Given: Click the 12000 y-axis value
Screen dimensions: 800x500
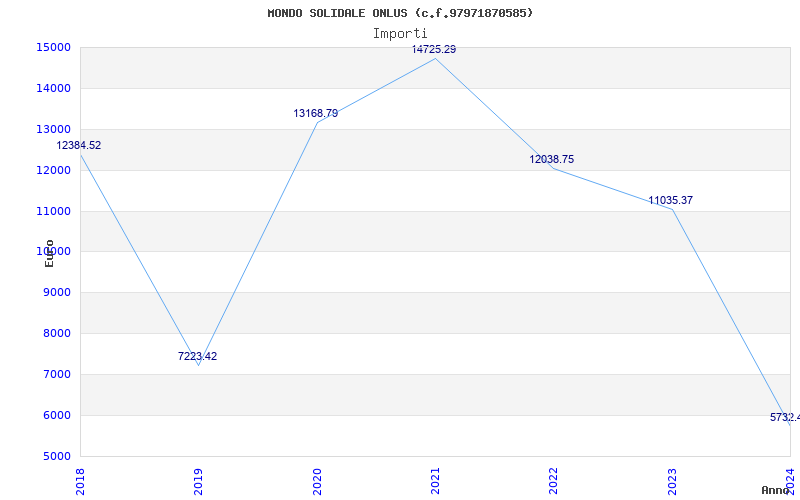Looking at the screenshot, I should pyautogui.click(x=54, y=170).
